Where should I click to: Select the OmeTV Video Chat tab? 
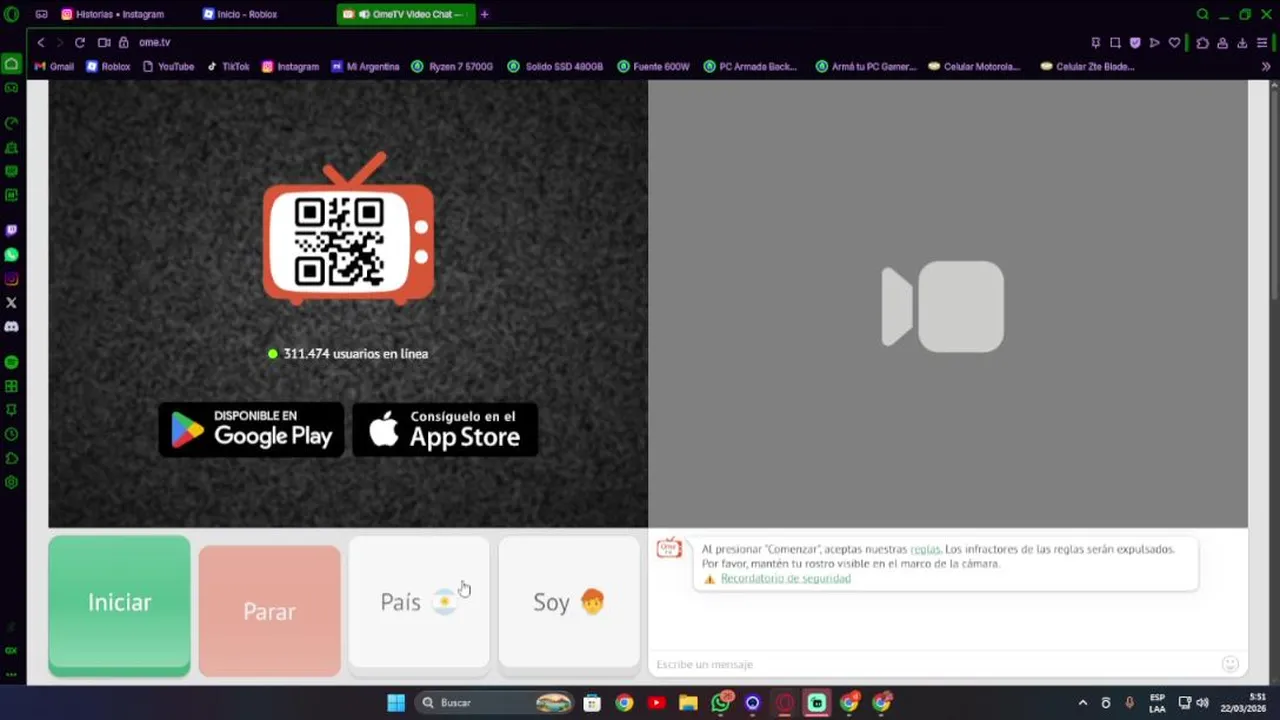coord(406,14)
